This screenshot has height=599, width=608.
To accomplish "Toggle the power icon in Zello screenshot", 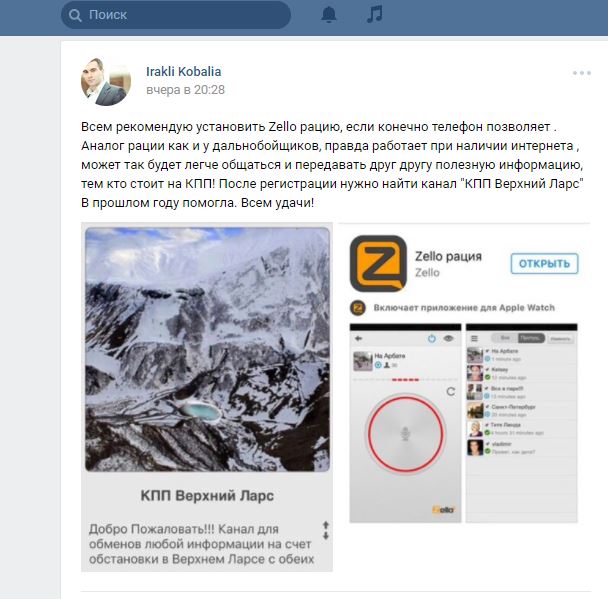I will coord(432,339).
